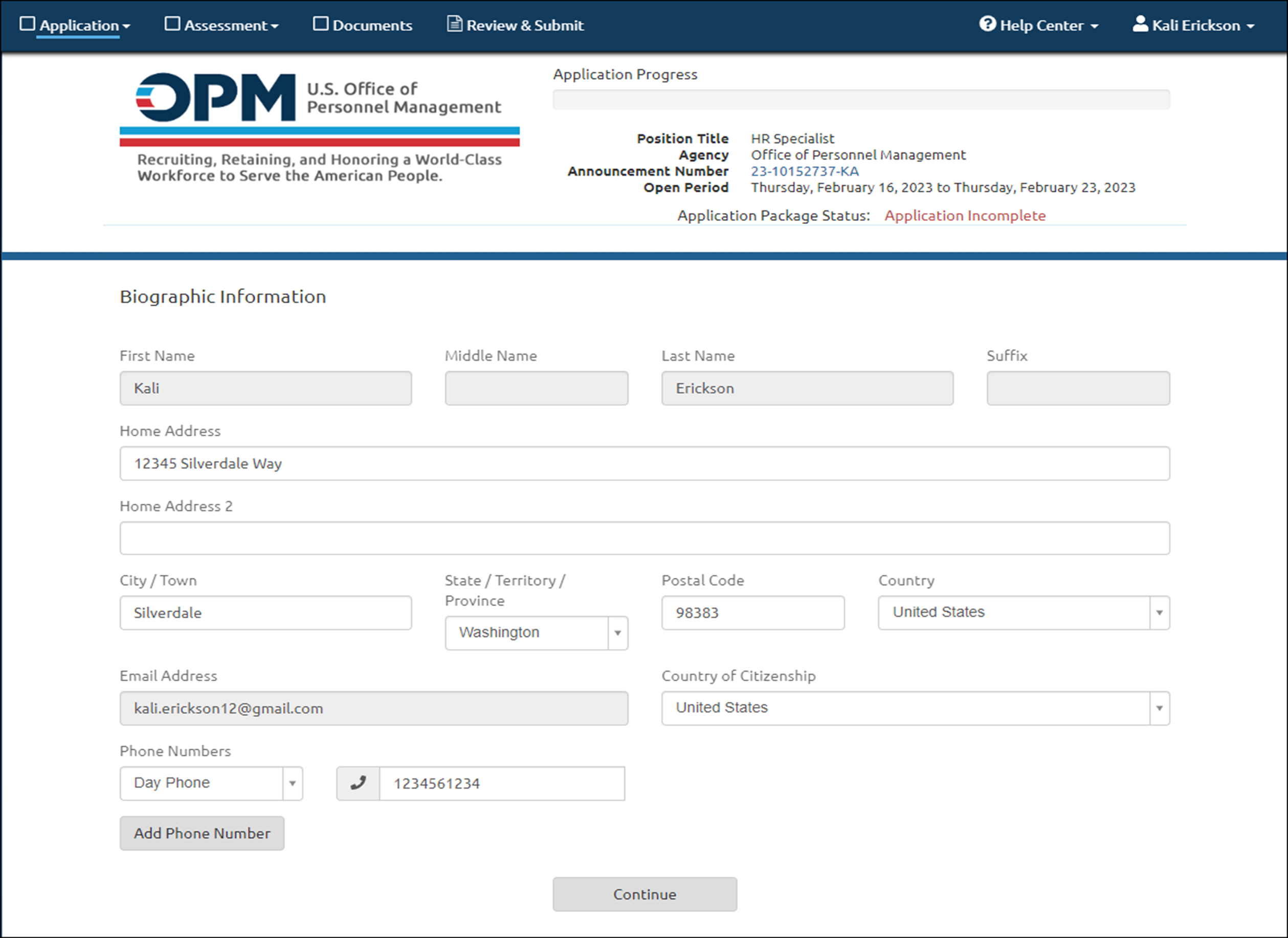This screenshot has width=1288, height=938.
Task: Open the Kali Erickson account menu
Action: click(1194, 25)
